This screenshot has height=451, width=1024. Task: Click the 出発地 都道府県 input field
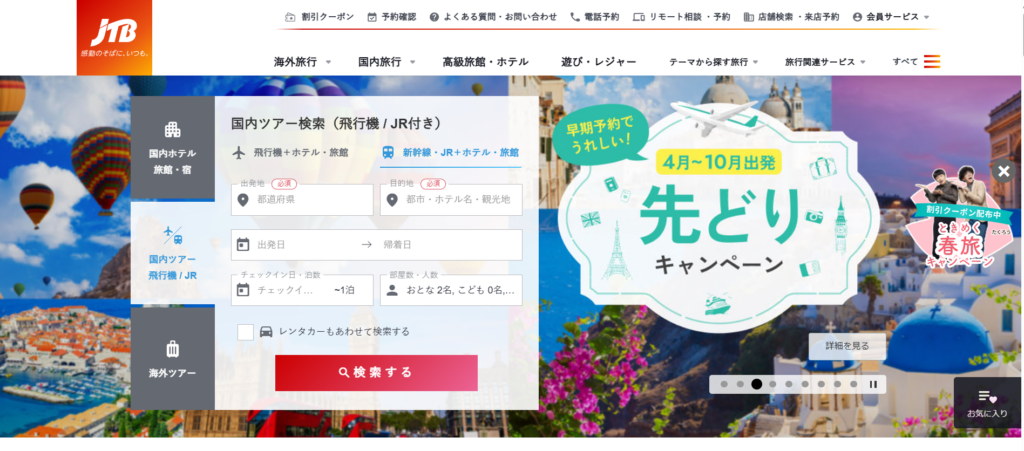pos(302,200)
